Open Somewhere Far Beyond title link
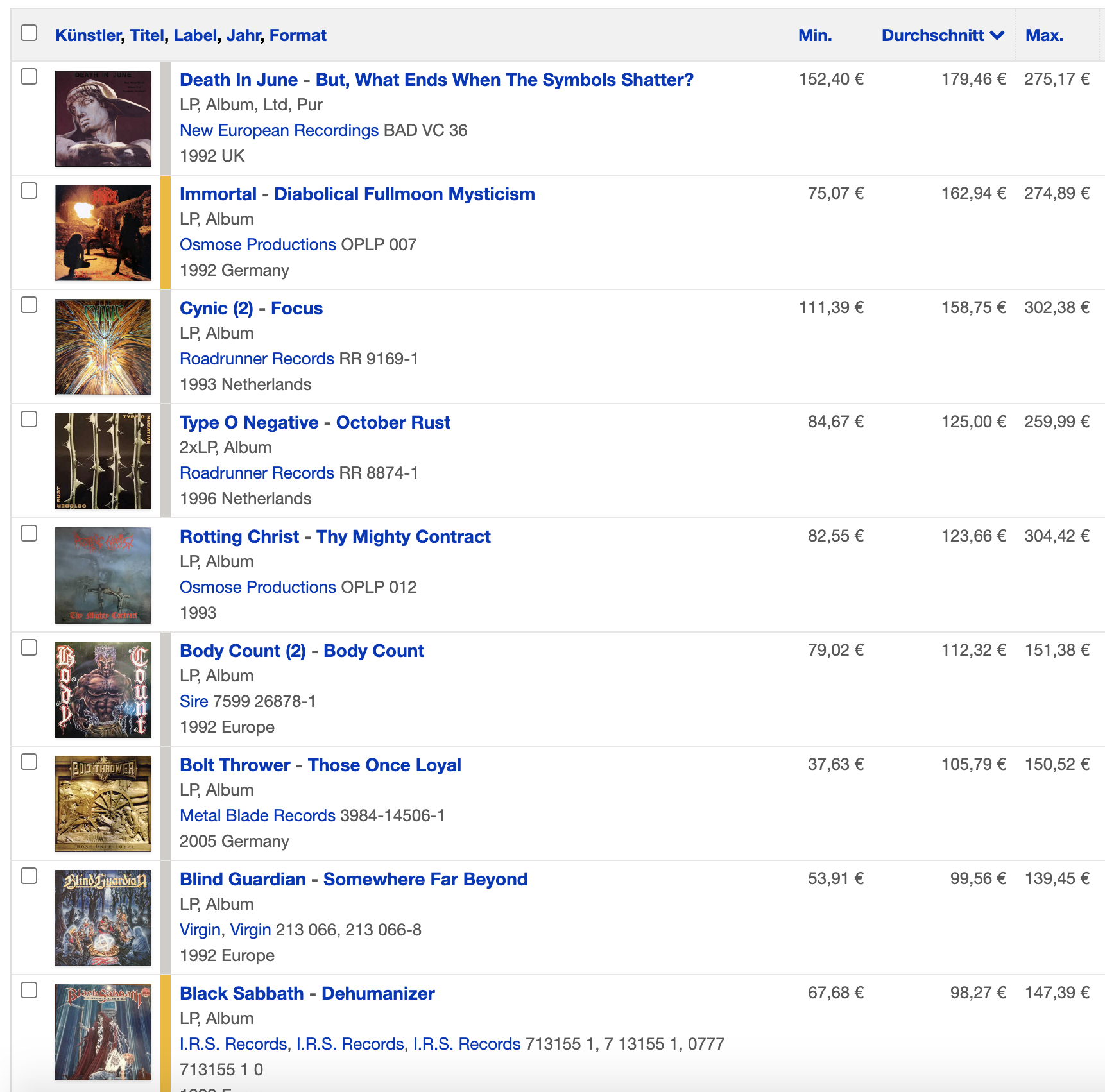This screenshot has height=1092, width=1105. (425, 879)
